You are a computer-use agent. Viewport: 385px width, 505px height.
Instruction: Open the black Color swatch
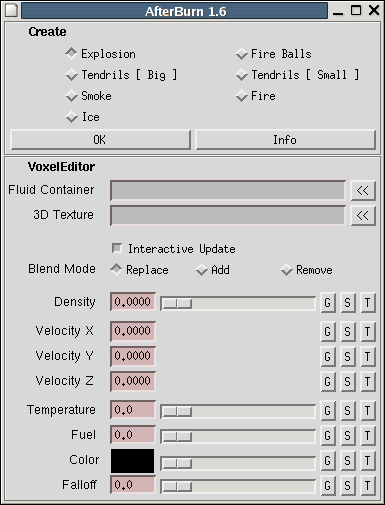(x=133, y=461)
